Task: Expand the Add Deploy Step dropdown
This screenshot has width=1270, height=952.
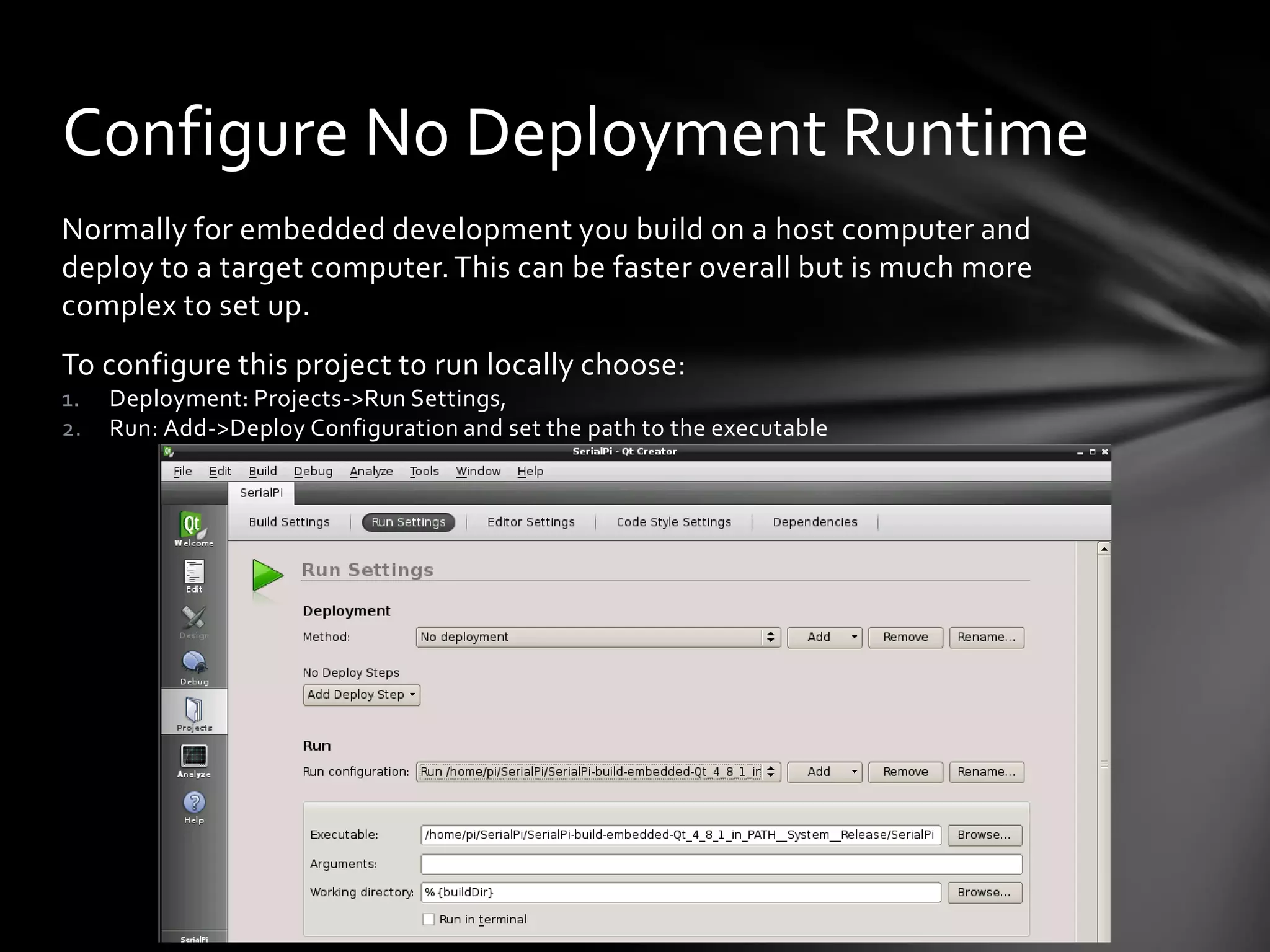Action: click(362, 695)
